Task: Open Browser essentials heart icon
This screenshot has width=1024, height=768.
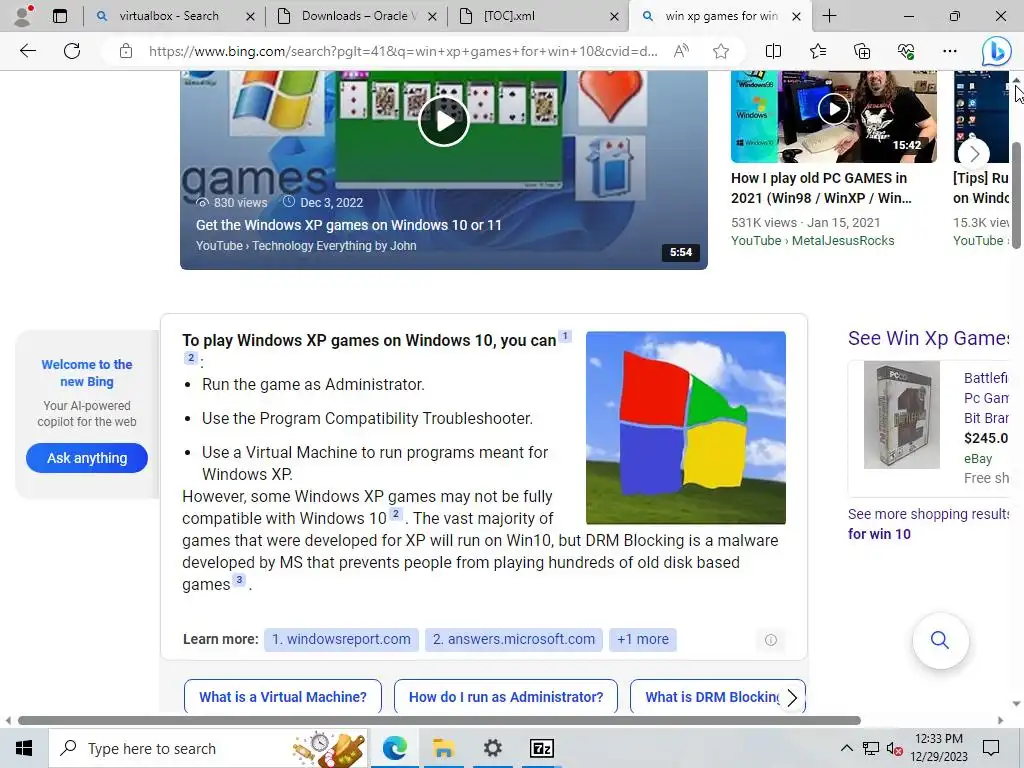Action: (x=906, y=51)
